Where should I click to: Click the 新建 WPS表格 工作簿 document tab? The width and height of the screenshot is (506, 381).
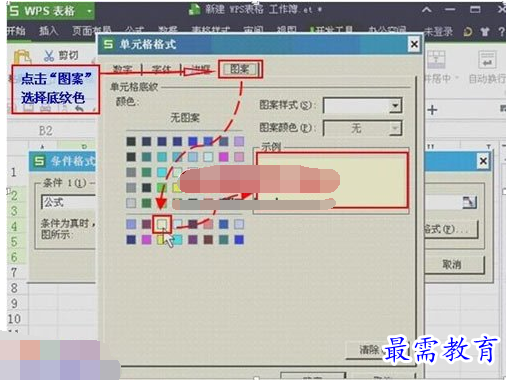tap(255, 9)
